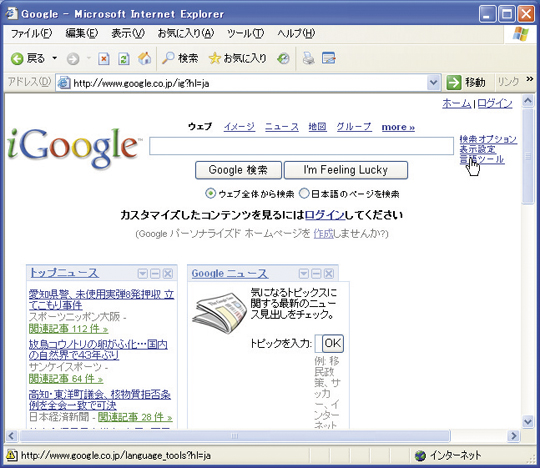Click the vertical scrollbar up arrow
The width and height of the screenshot is (540, 468).
tap(528, 101)
